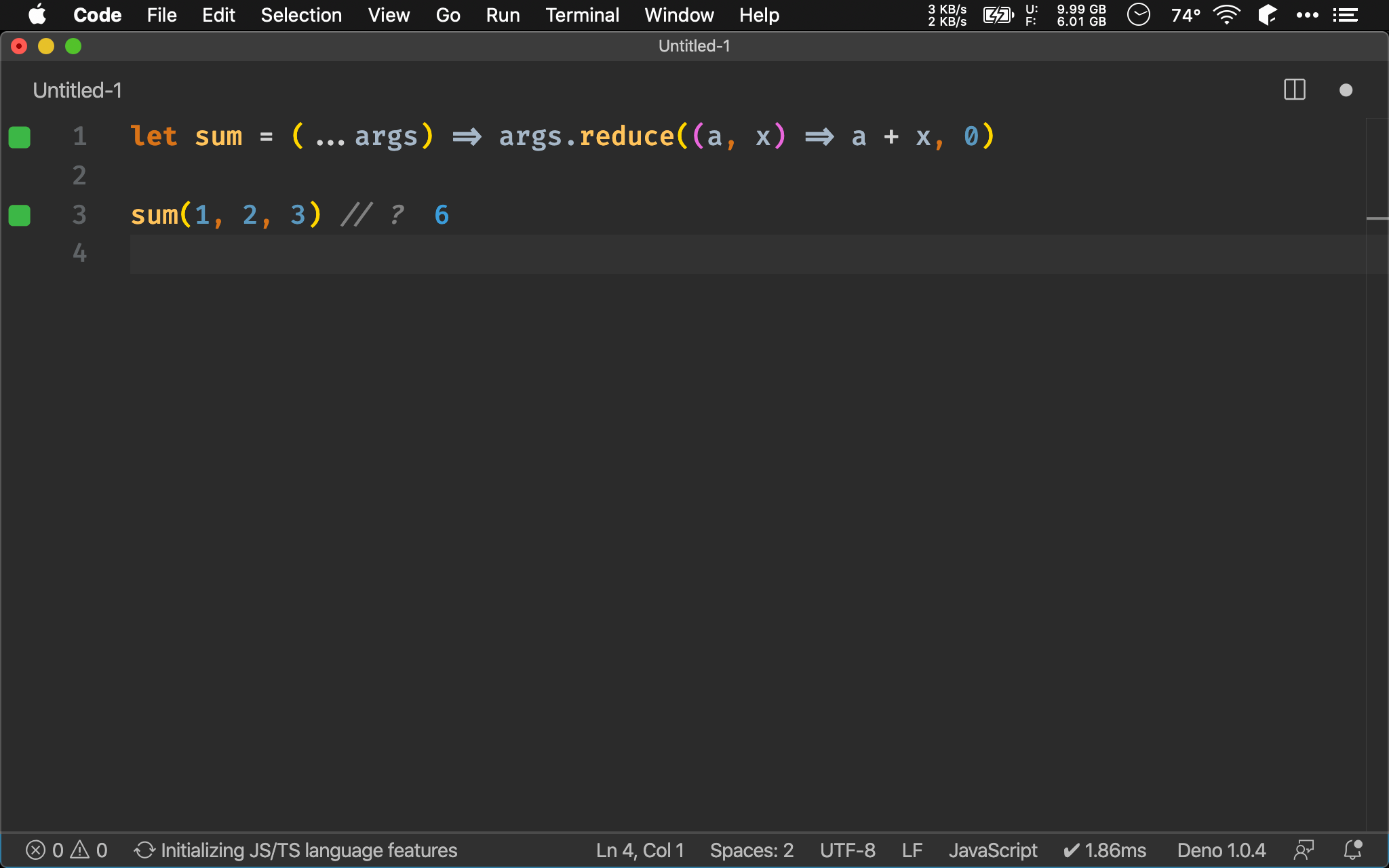1389x868 pixels.
Task: Click the minimap scrollbar slider
Action: point(1377,218)
